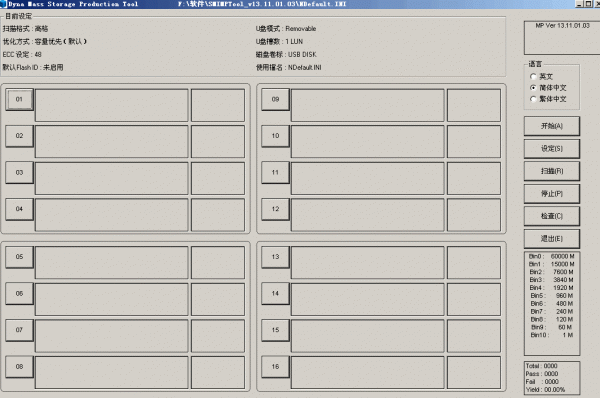Viewport: 600px width, 398px height.
Task: Maximize the Production Tool window
Action: (x=588, y=4)
